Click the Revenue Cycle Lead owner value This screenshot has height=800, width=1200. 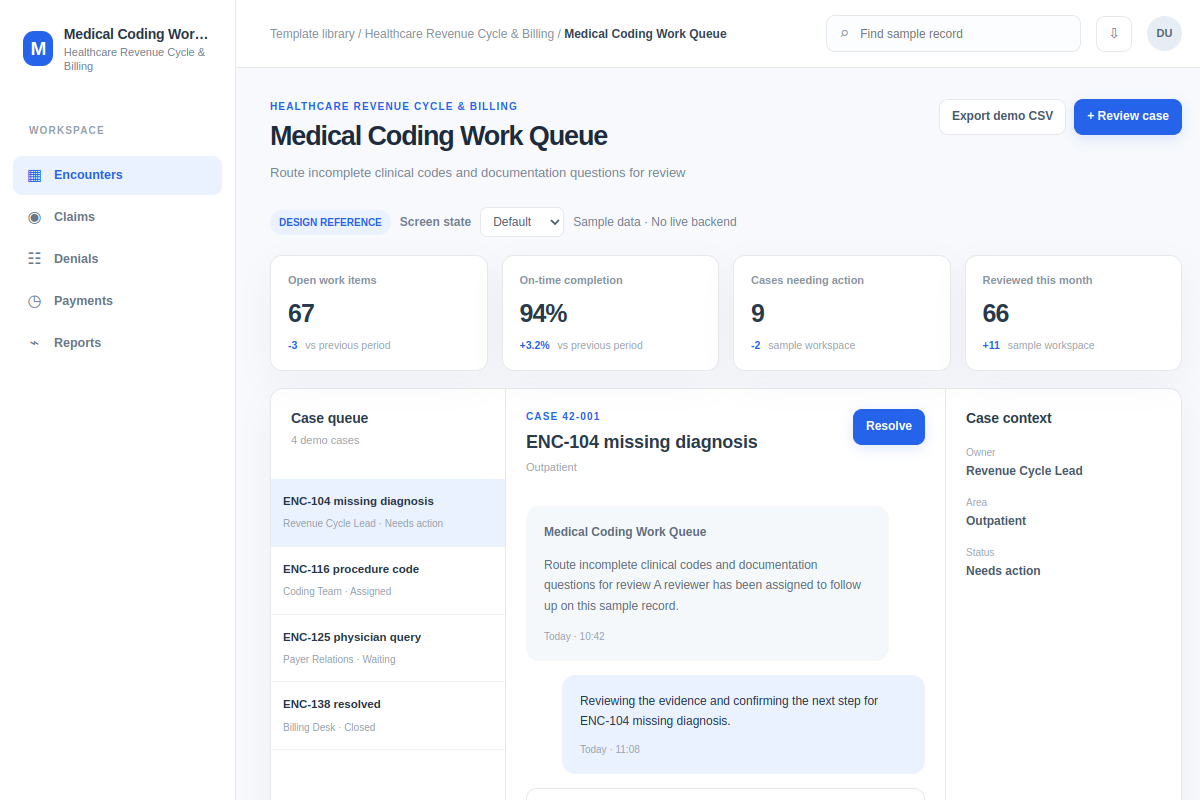click(x=1024, y=471)
